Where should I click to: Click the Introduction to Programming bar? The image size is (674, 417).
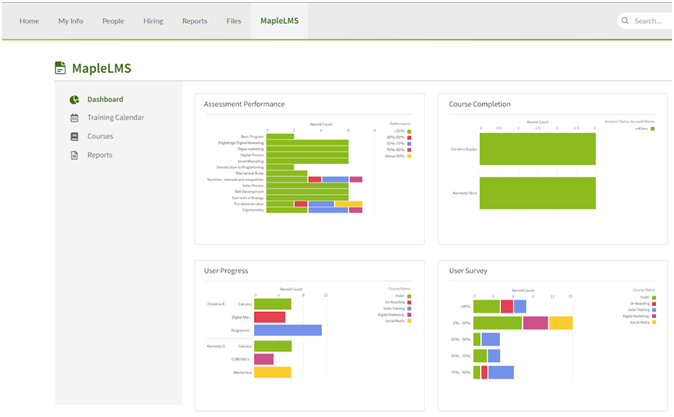(280, 167)
